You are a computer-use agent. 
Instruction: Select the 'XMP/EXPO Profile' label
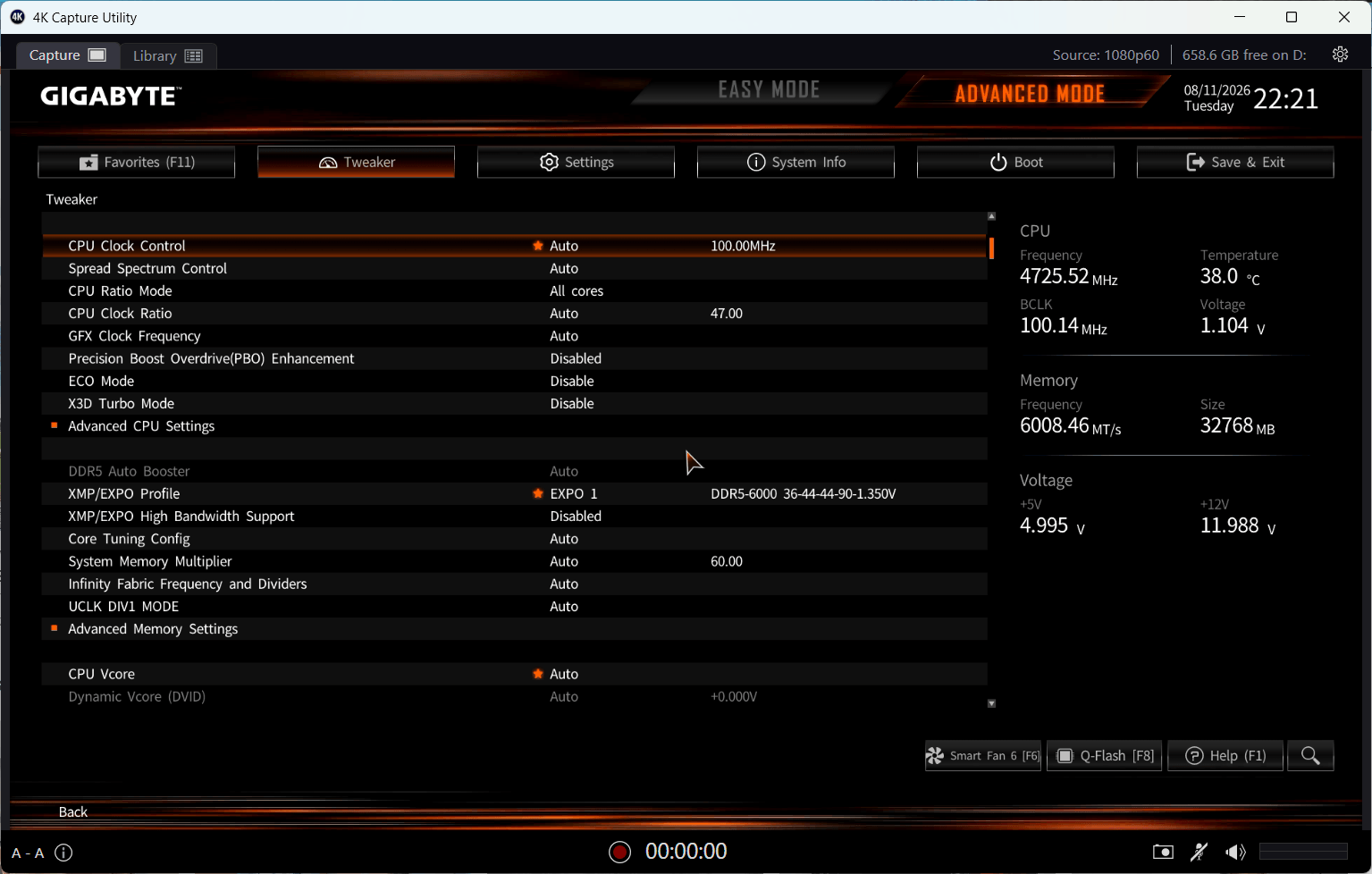(124, 493)
